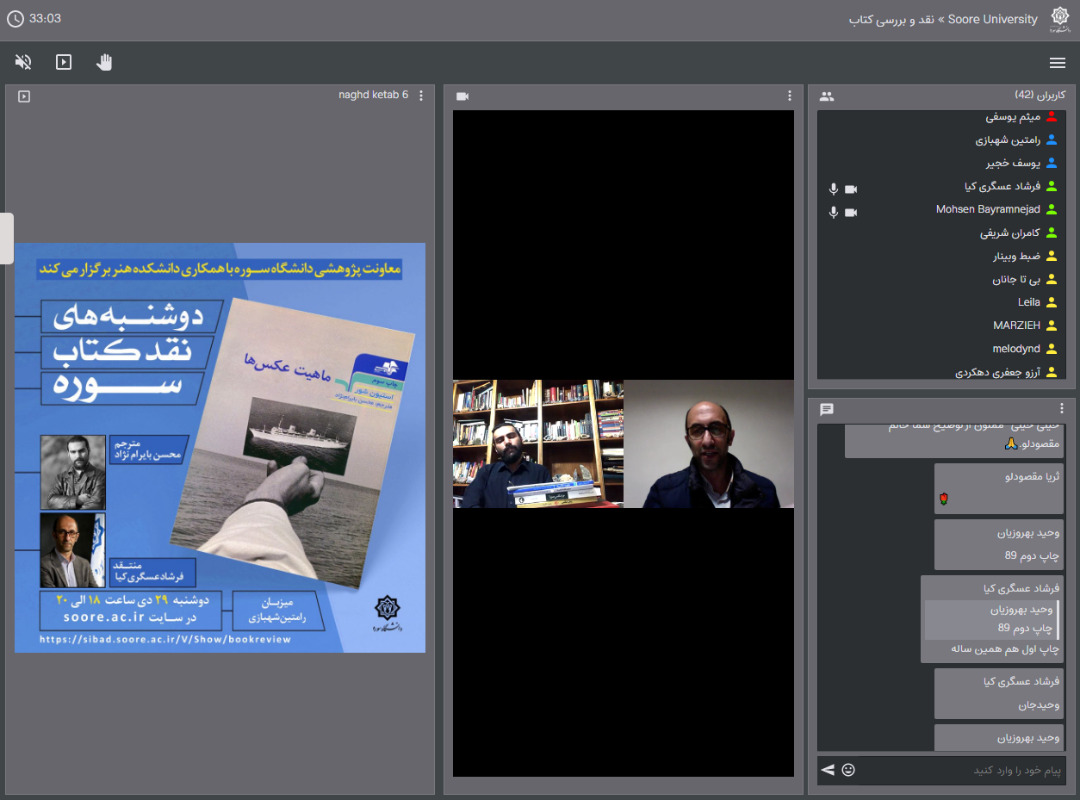The width and height of the screenshot is (1080, 800).
Task: Click the right video feed of bald man
Action: (709, 444)
